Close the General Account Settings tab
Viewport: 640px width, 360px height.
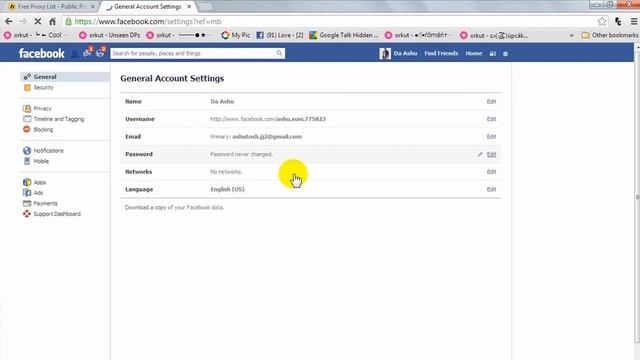(189, 7)
